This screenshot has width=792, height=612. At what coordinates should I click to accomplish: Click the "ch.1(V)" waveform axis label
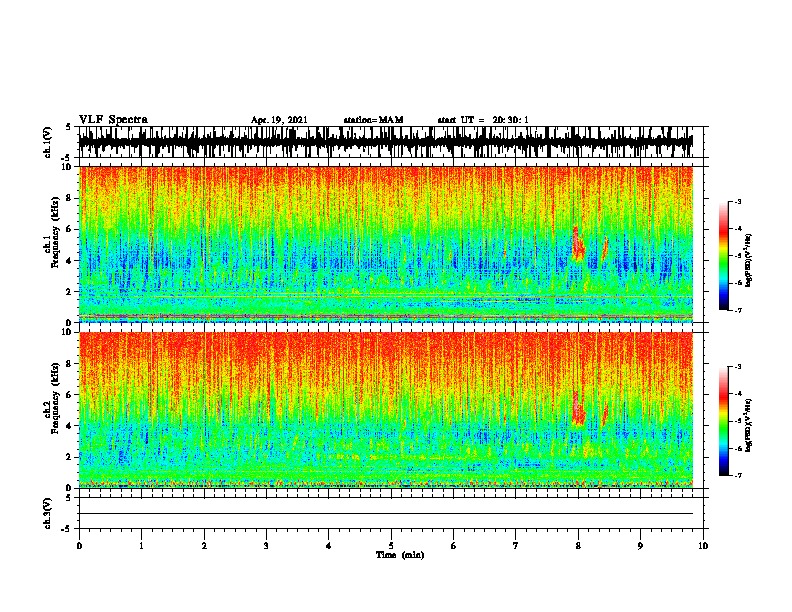pos(48,142)
